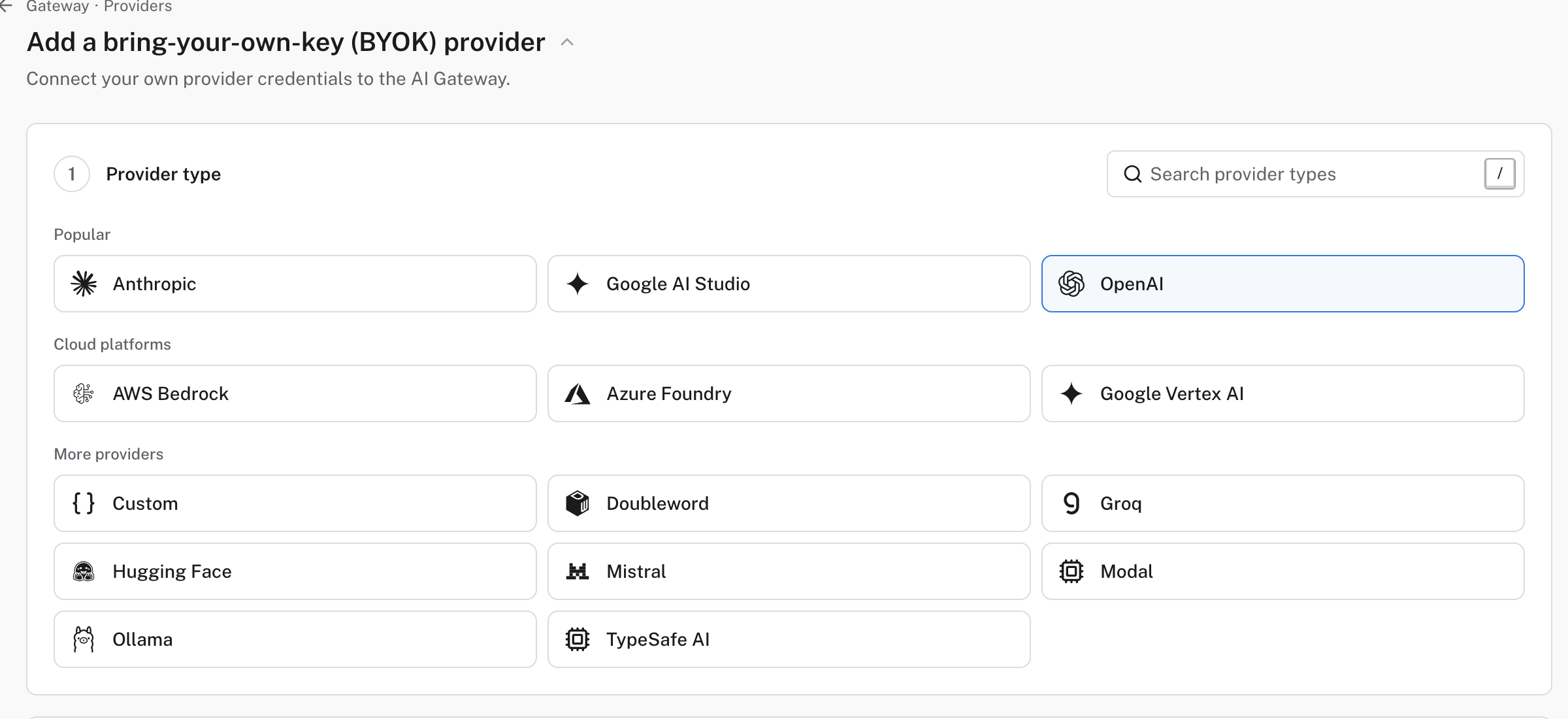Image resolution: width=1568 pixels, height=719 pixels.
Task: Choose the Modal provider card
Action: point(1283,571)
